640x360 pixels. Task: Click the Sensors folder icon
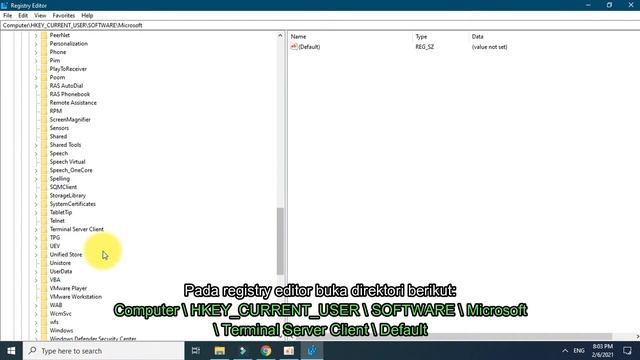[x=44, y=128]
